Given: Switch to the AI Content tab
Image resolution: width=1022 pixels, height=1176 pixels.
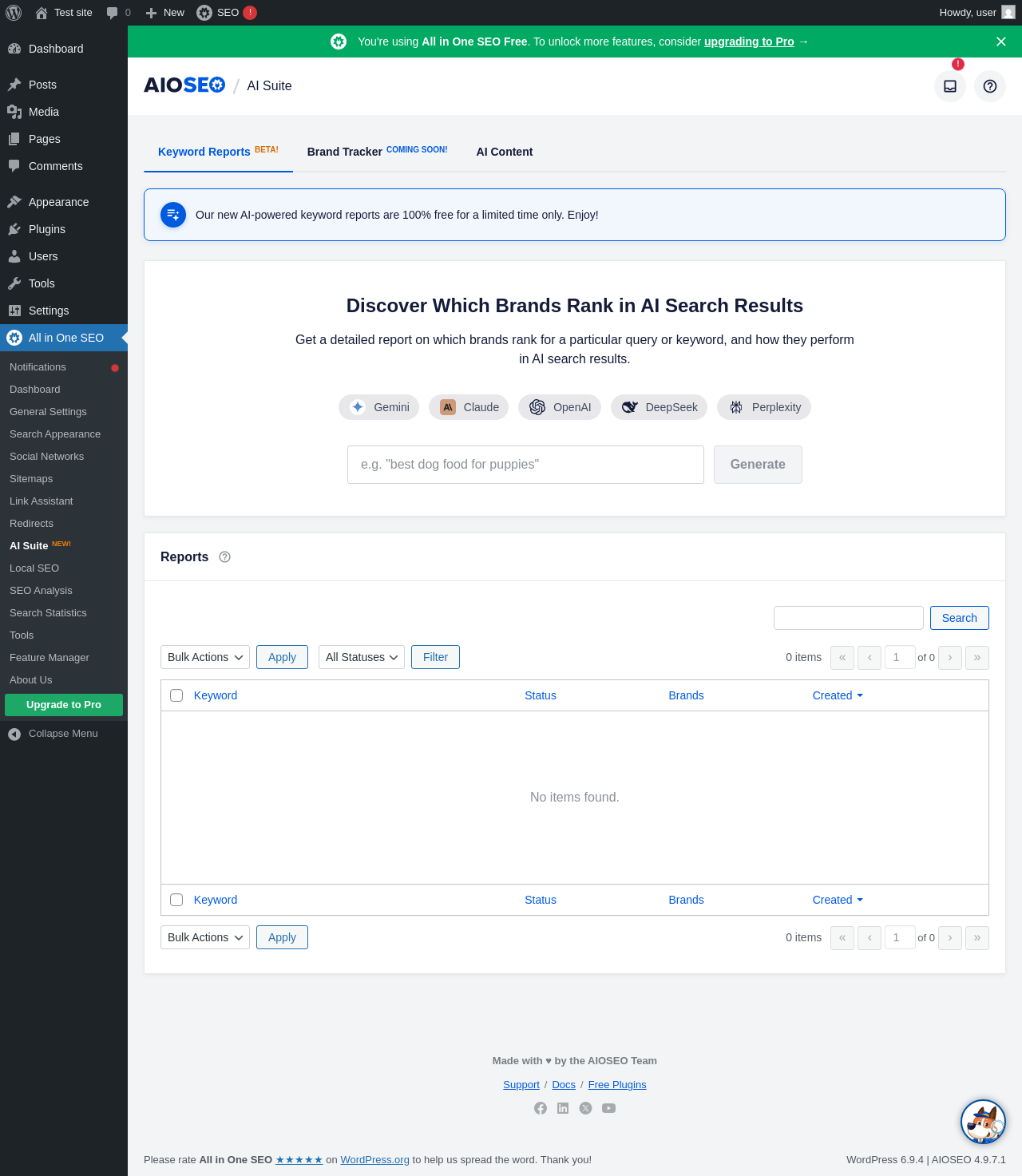Looking at the screenshot, I should tap(505, 152).
